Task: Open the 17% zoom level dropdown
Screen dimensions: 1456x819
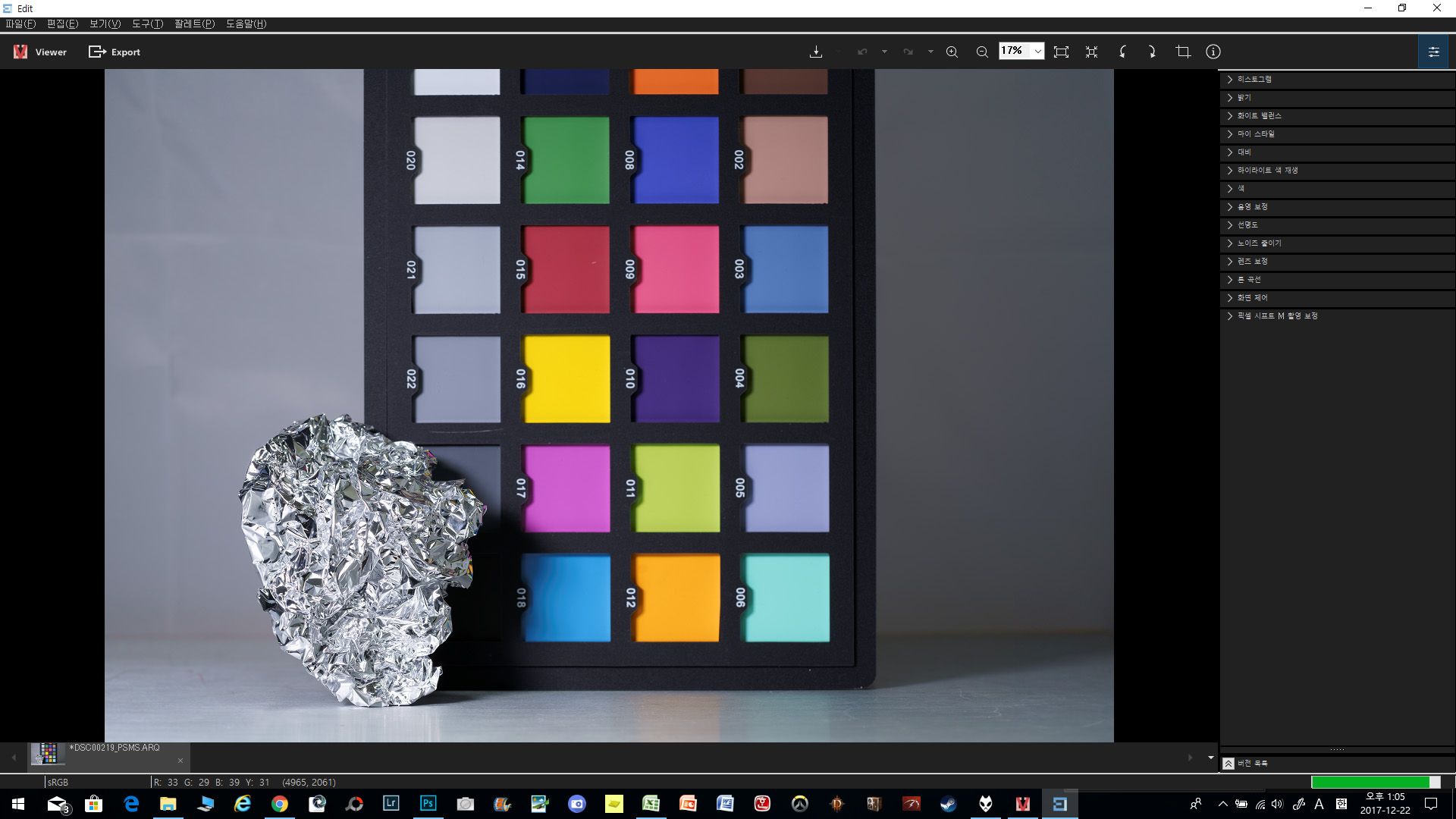Action: (x=1037, y=52)
